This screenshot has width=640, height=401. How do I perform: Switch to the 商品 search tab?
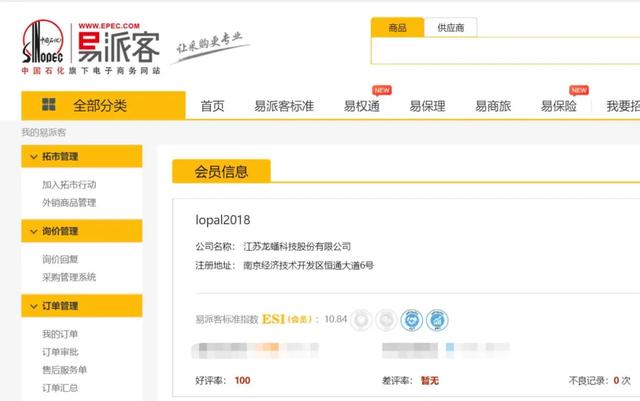(x=397, y=27)
